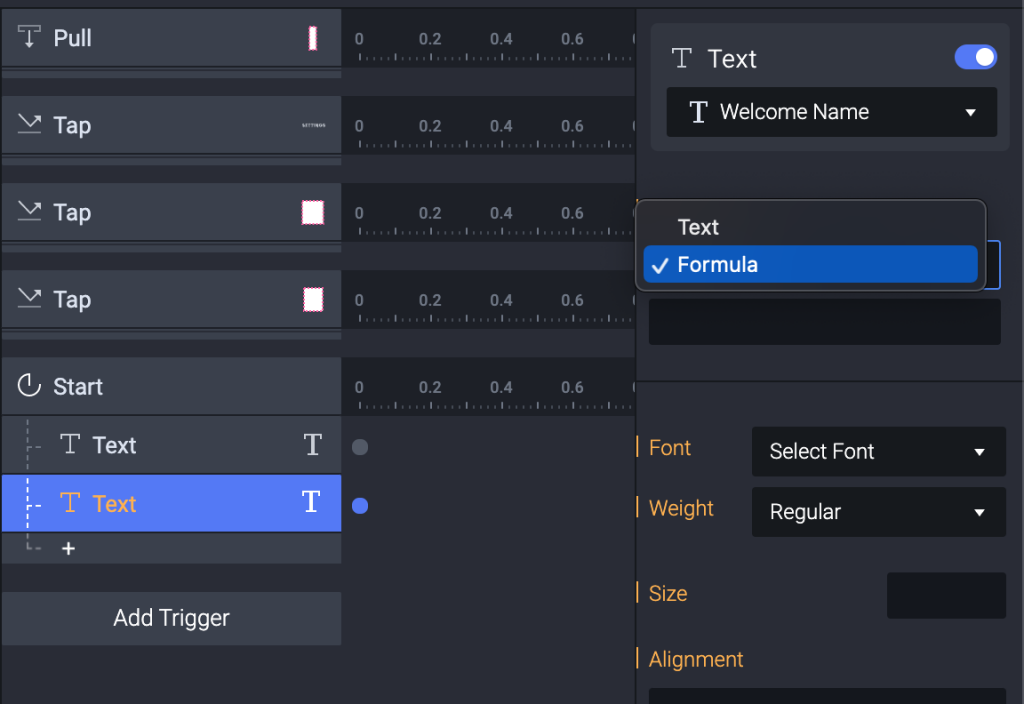Toggle the Text response enable switch
1024x704 pixels.
[975, 57]
